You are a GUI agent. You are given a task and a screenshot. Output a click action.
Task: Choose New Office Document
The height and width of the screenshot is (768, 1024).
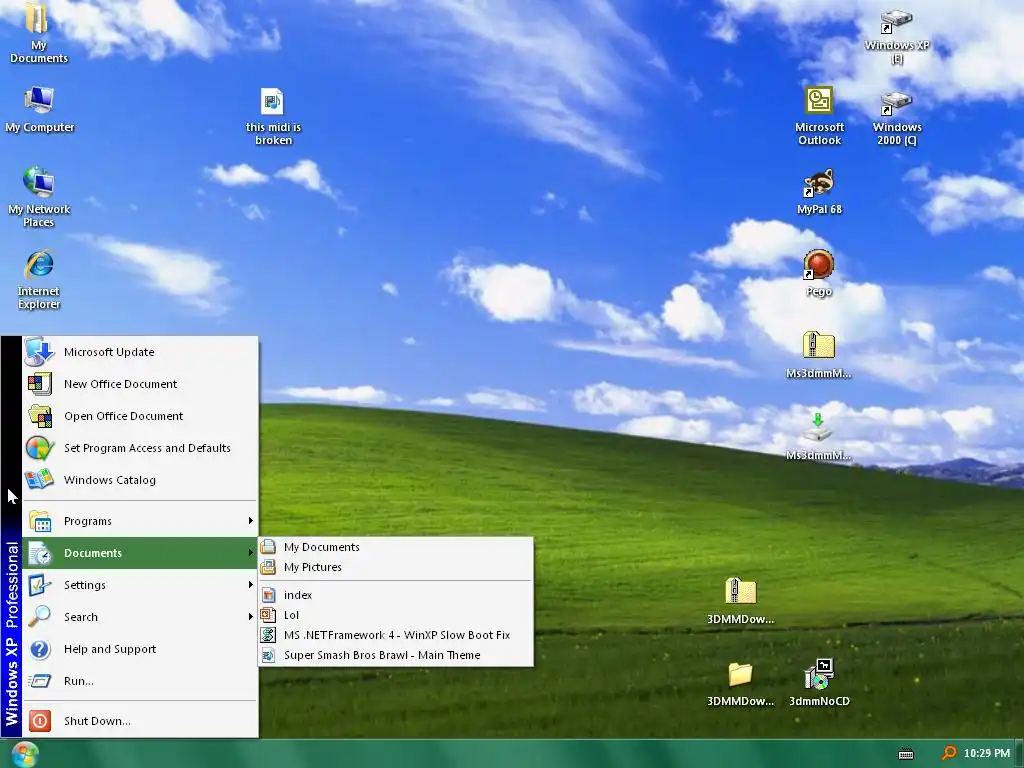[x=140, y=384]
